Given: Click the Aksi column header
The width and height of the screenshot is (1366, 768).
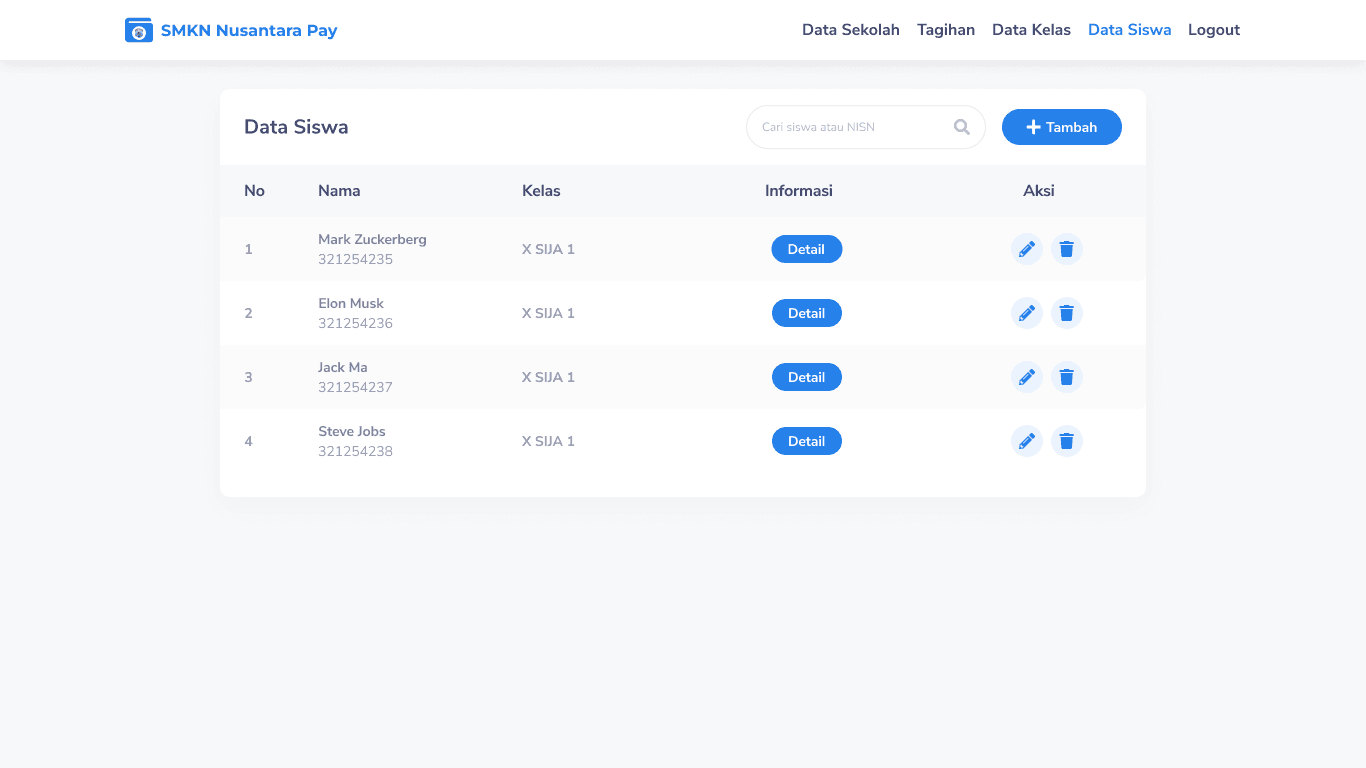Looking at the screenshot, I should click(1039, 191).
